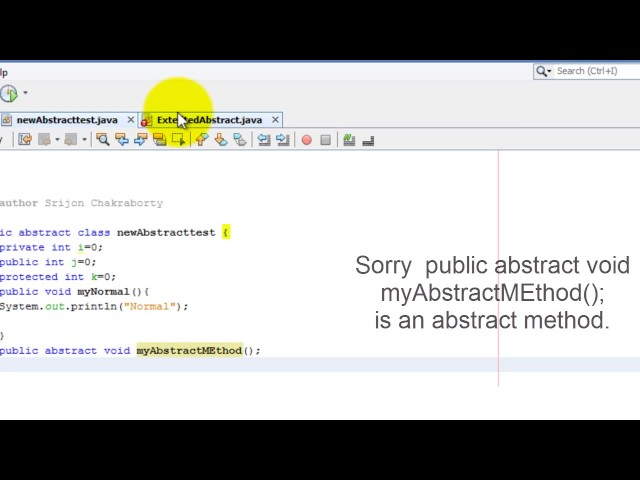The height and width of the screenshot is (480, 640).
Task: Close the ExtentedAbstract.java tab
Action: [x=276, y=120]
